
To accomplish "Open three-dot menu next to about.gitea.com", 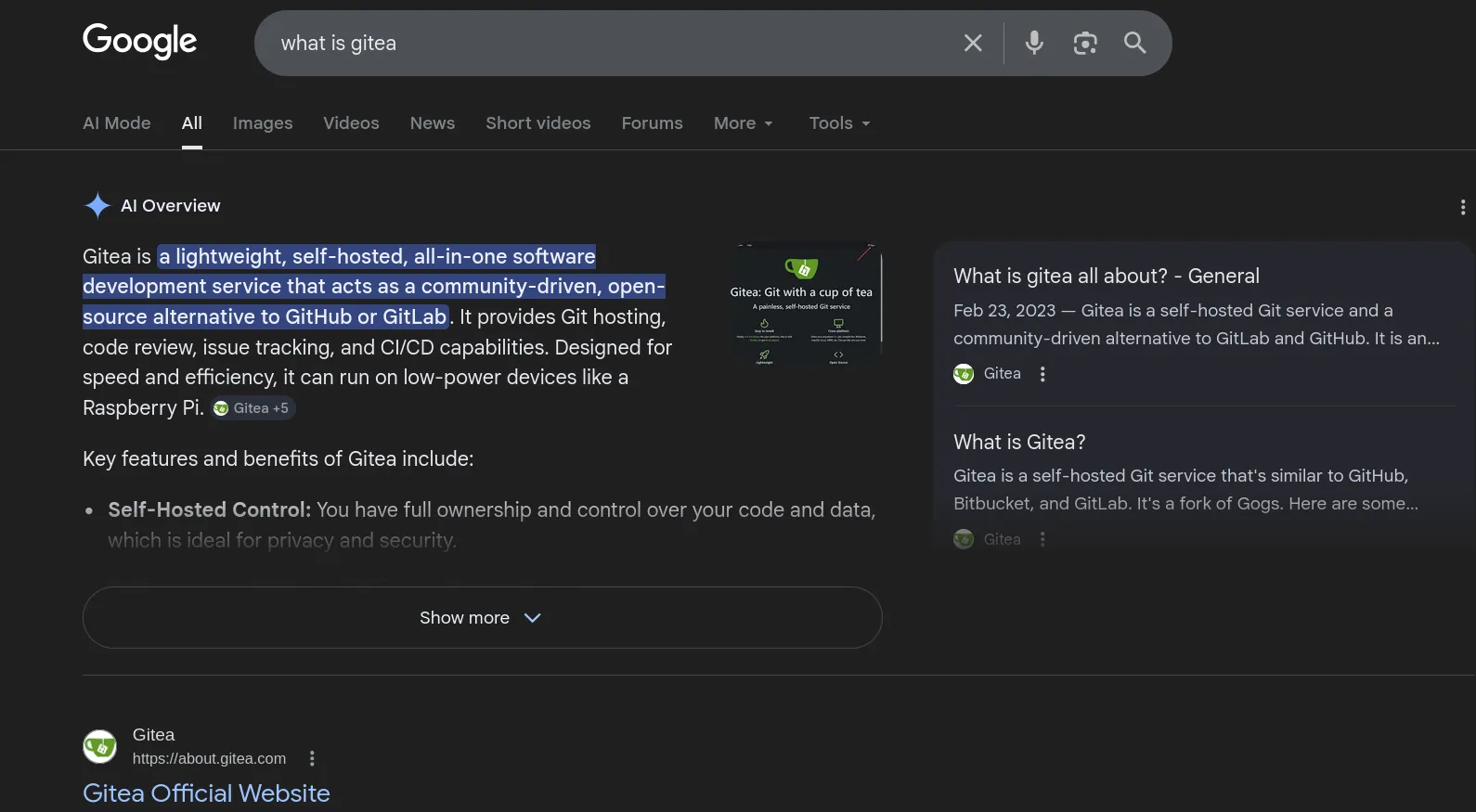I will coord(312,759).
